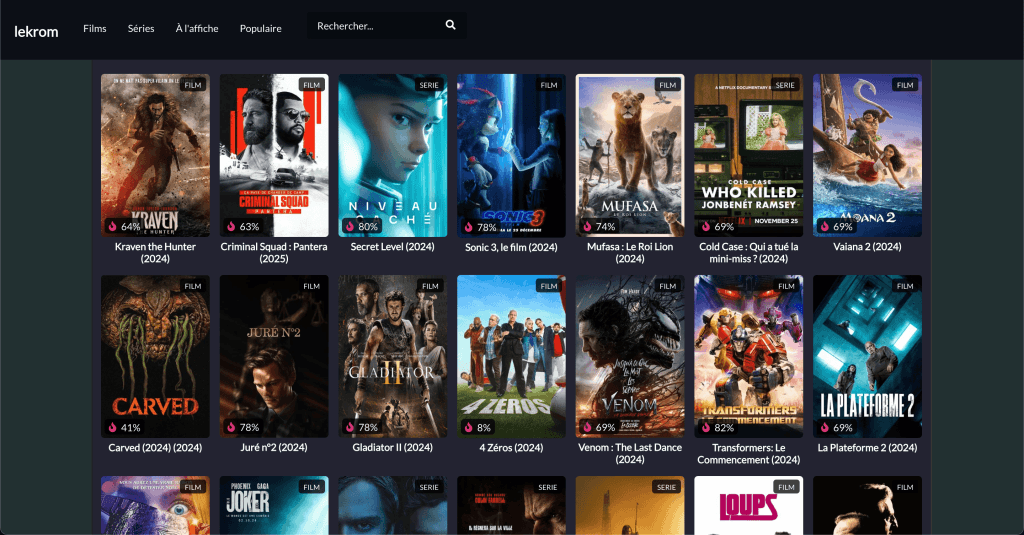
Task: Click FILM badge on Vaiana 2 poster
Action: point(905,85)
